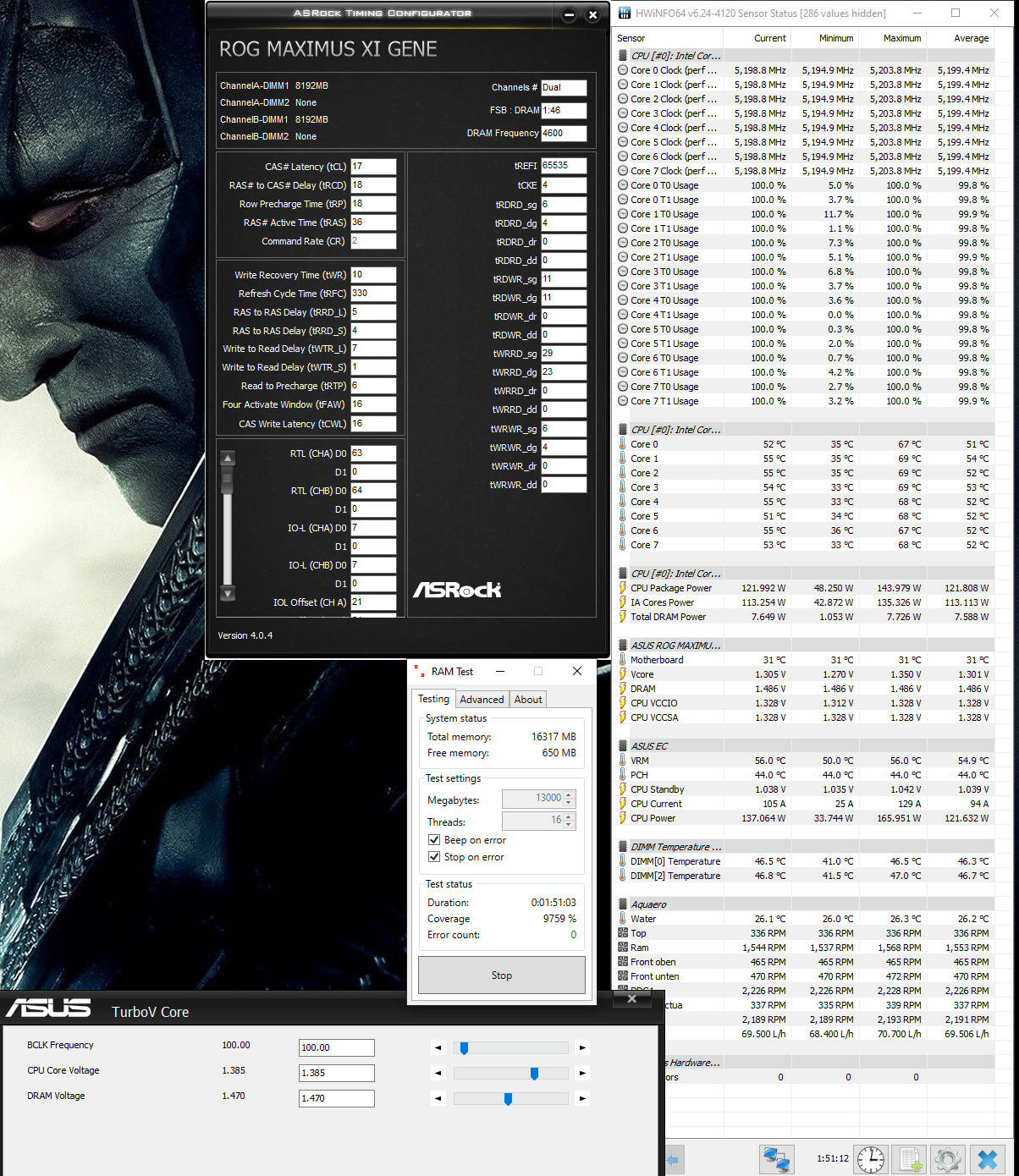Click the chip icon of the DIMM Temperature group

(623, 847)
